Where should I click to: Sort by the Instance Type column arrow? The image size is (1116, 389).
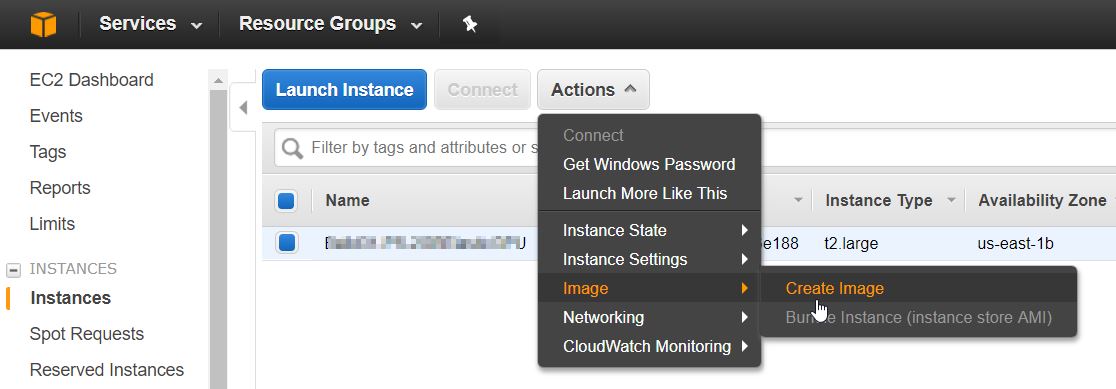tap(951, 201)
